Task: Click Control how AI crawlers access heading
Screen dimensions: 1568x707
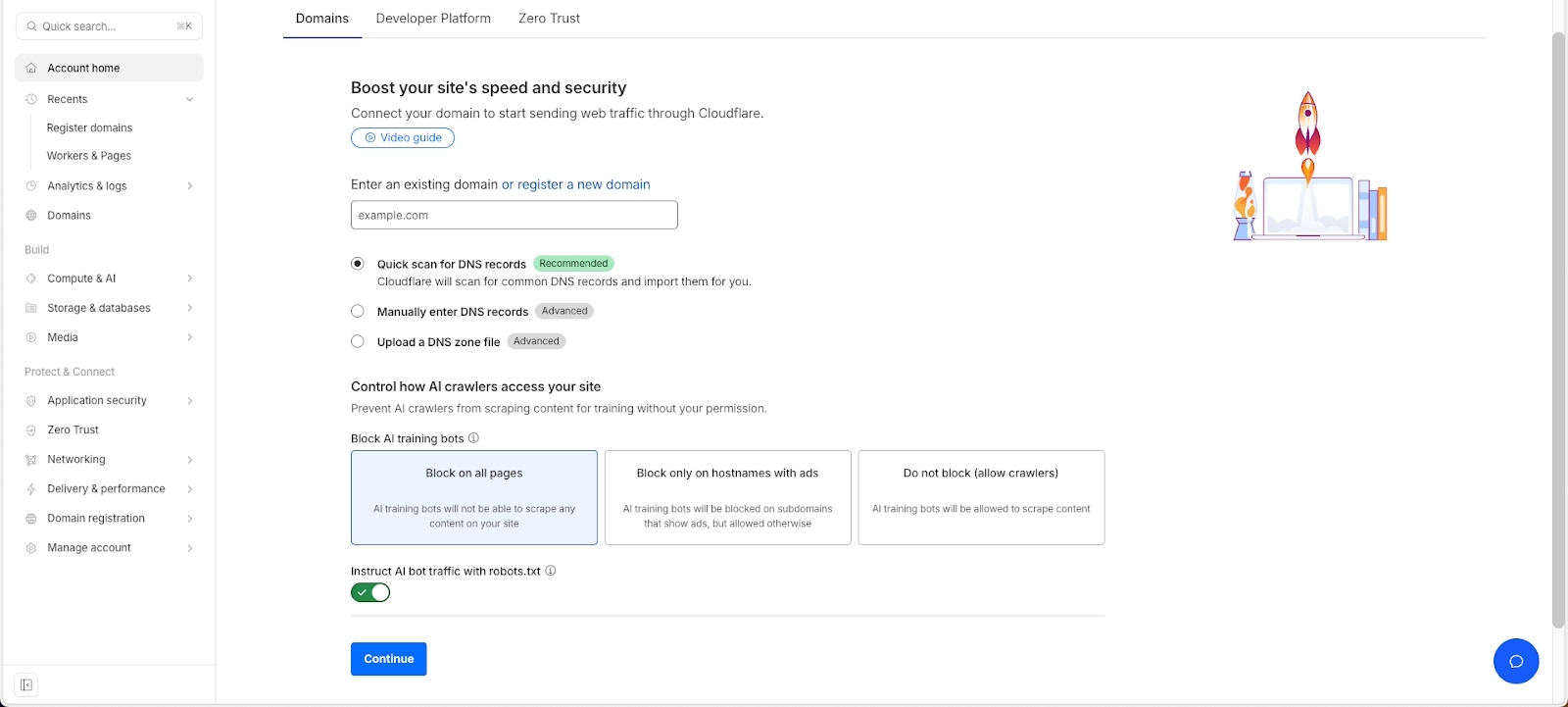Action: tap(475, 387)
